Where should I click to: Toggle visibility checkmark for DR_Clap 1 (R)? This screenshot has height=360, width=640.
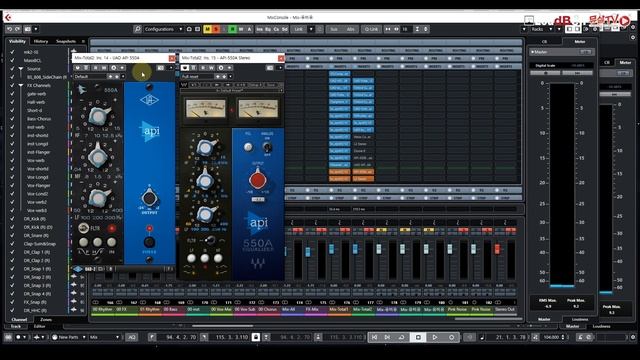coord(12,252)
